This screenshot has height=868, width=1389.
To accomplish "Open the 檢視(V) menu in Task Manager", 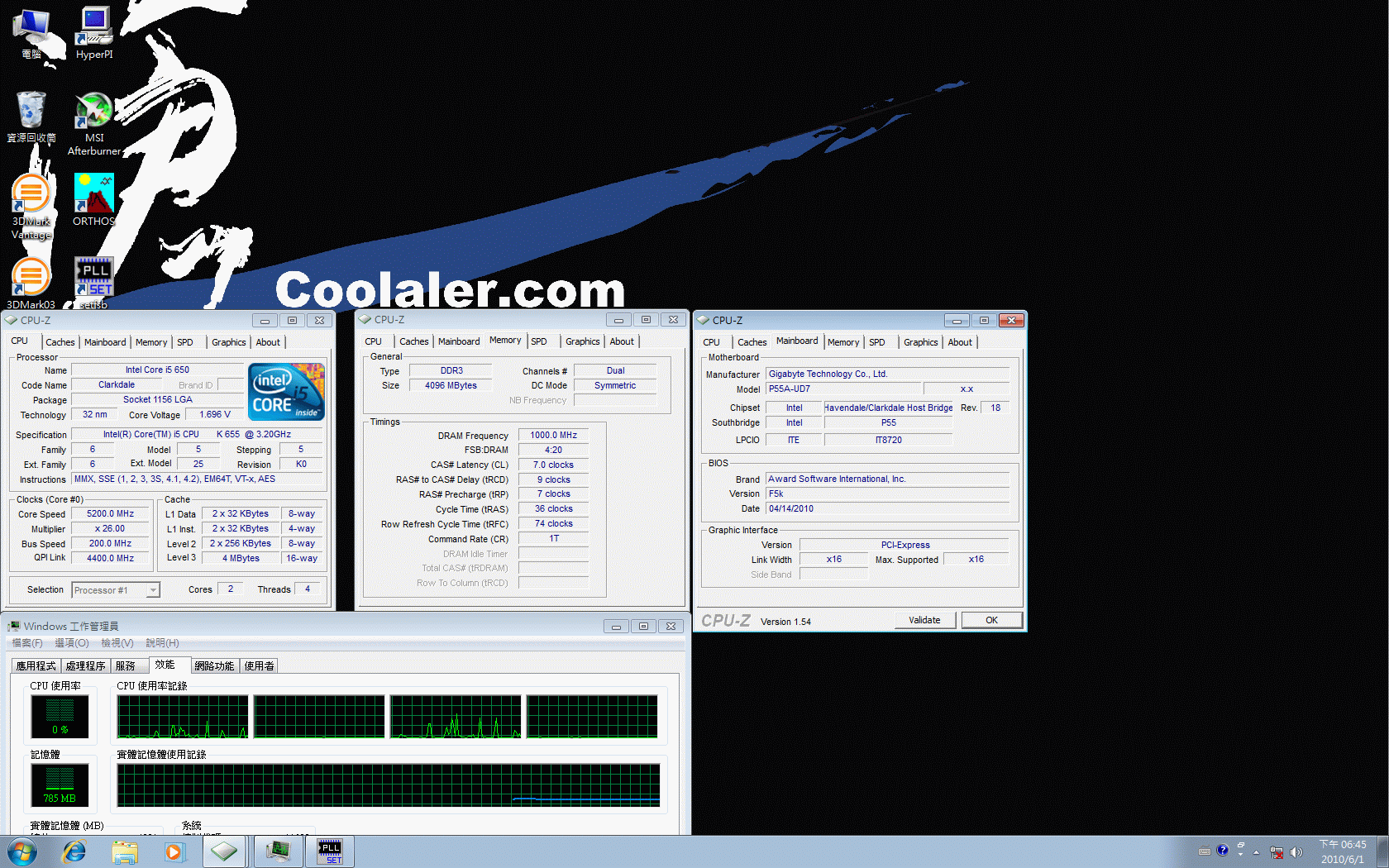I will click(117, 643).
